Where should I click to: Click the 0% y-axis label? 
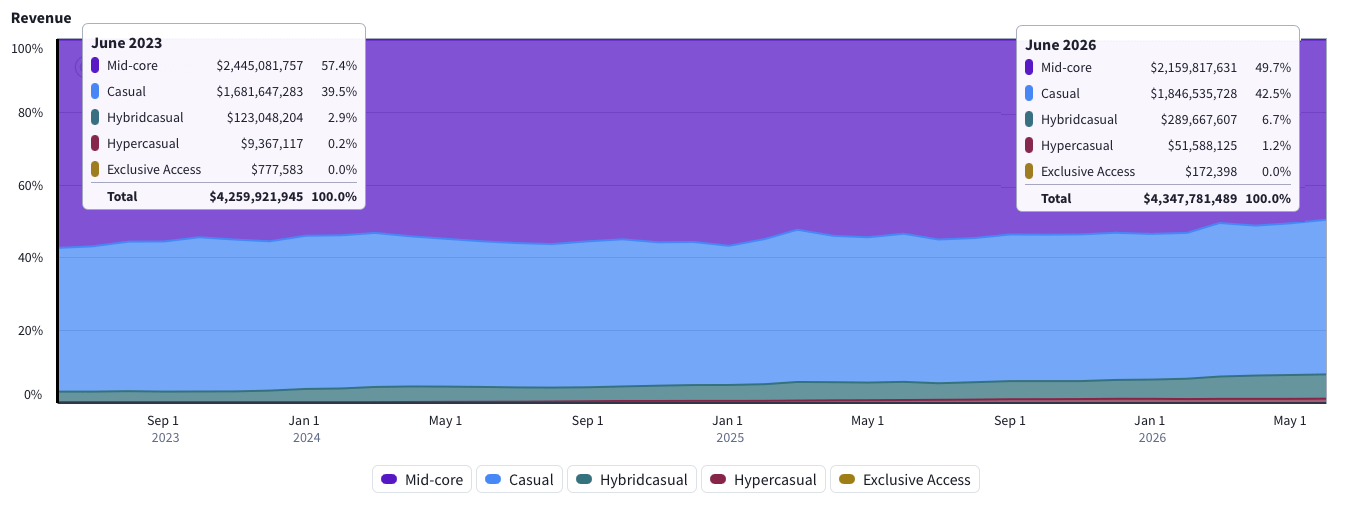[x=33, y=394]
